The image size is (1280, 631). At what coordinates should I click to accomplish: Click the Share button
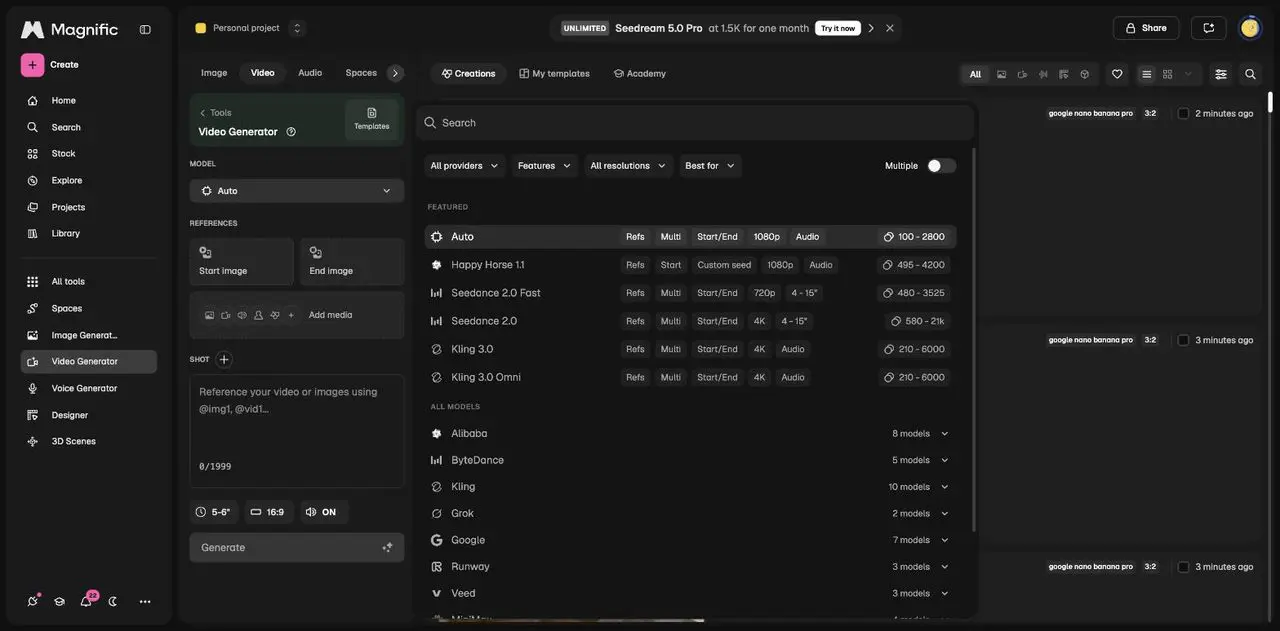click(x=1146, y=28)
